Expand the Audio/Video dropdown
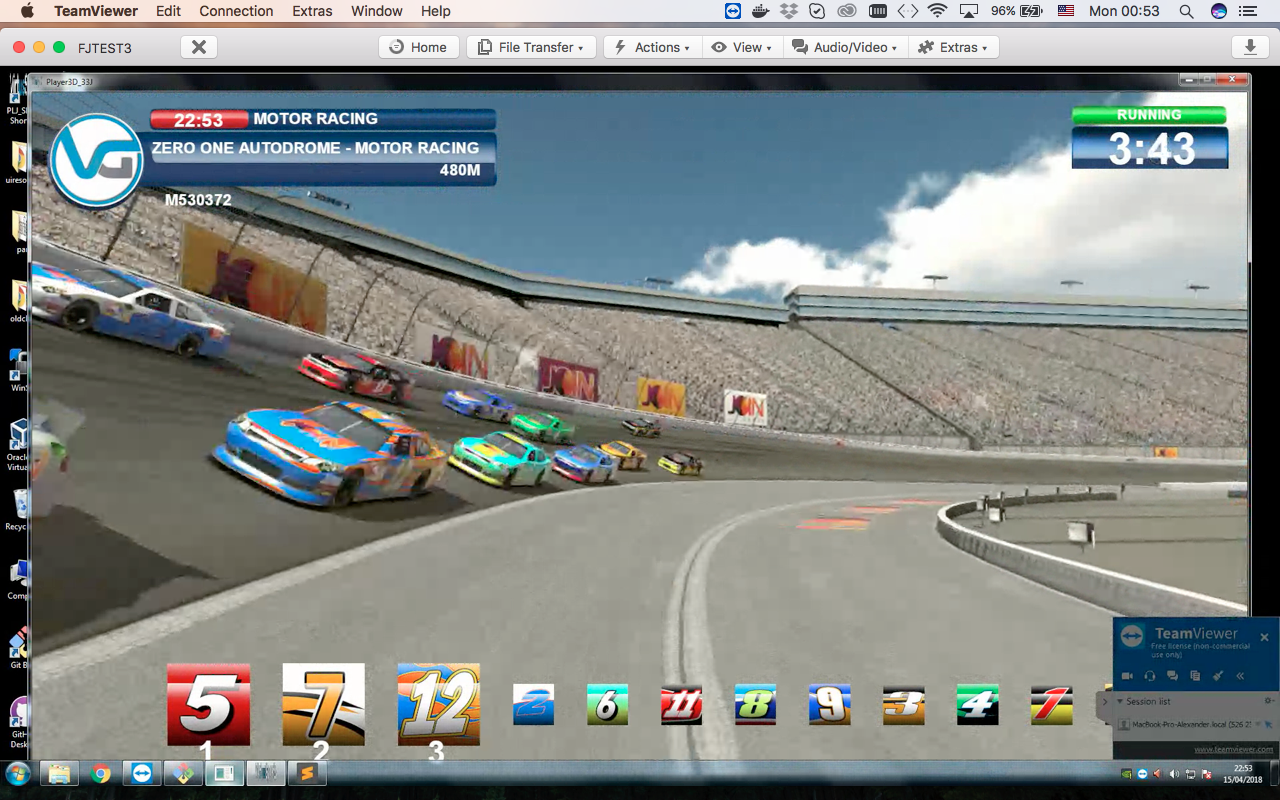 [x=844, y=47]
